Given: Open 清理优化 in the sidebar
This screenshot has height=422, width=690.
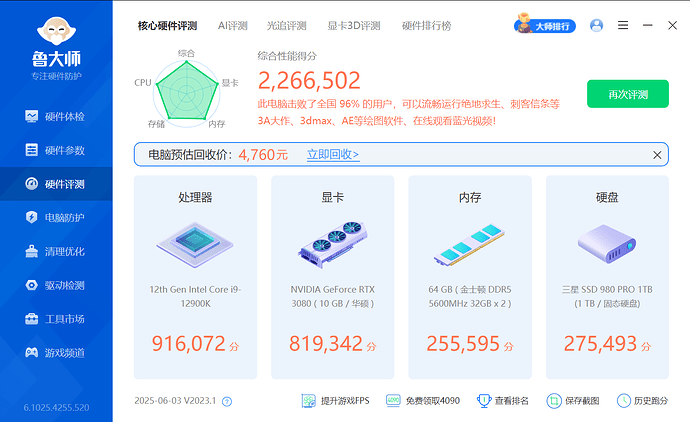Looking at the screenshot, I should 56,251.
